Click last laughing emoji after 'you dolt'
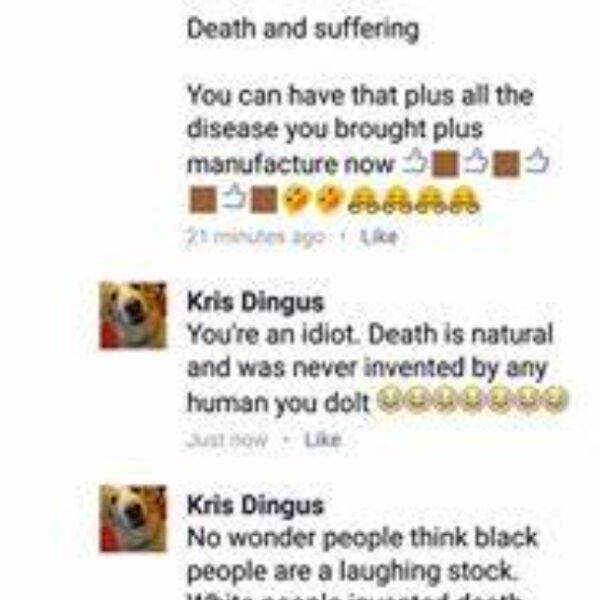 click(555, 400)
